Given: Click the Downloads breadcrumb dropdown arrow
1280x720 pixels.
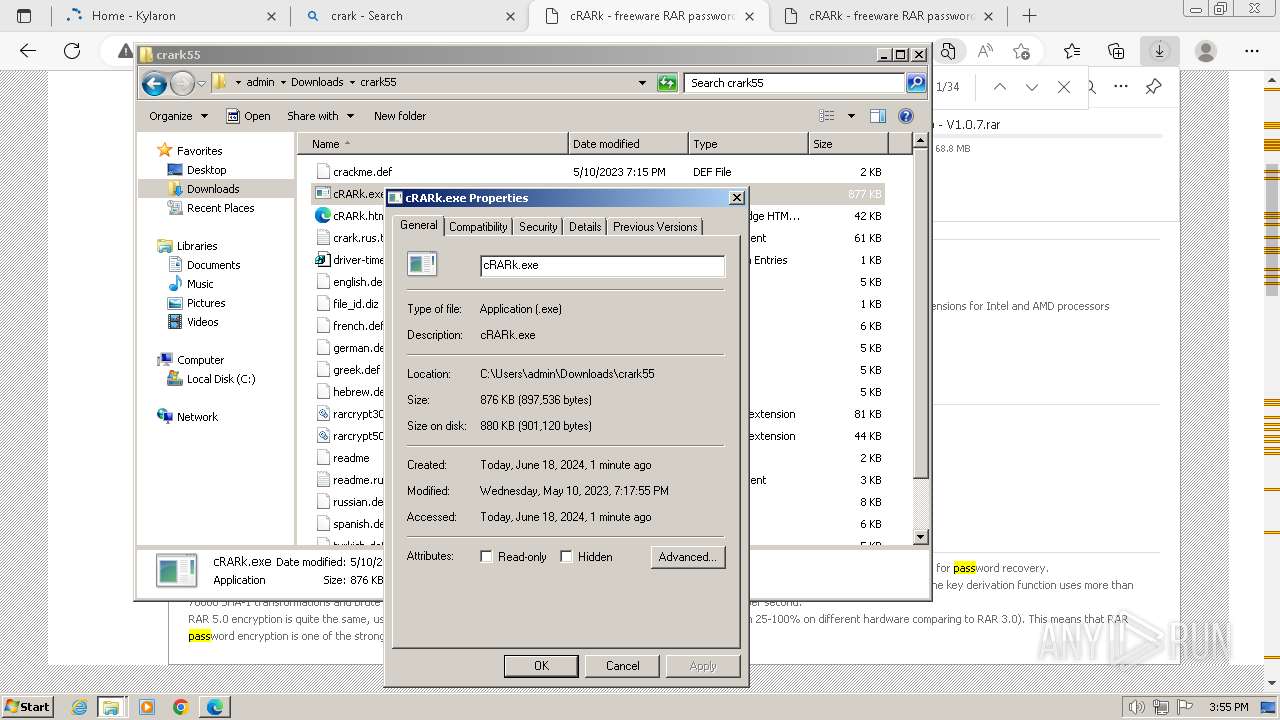Looking at the screenshot, I should point(353,83).
